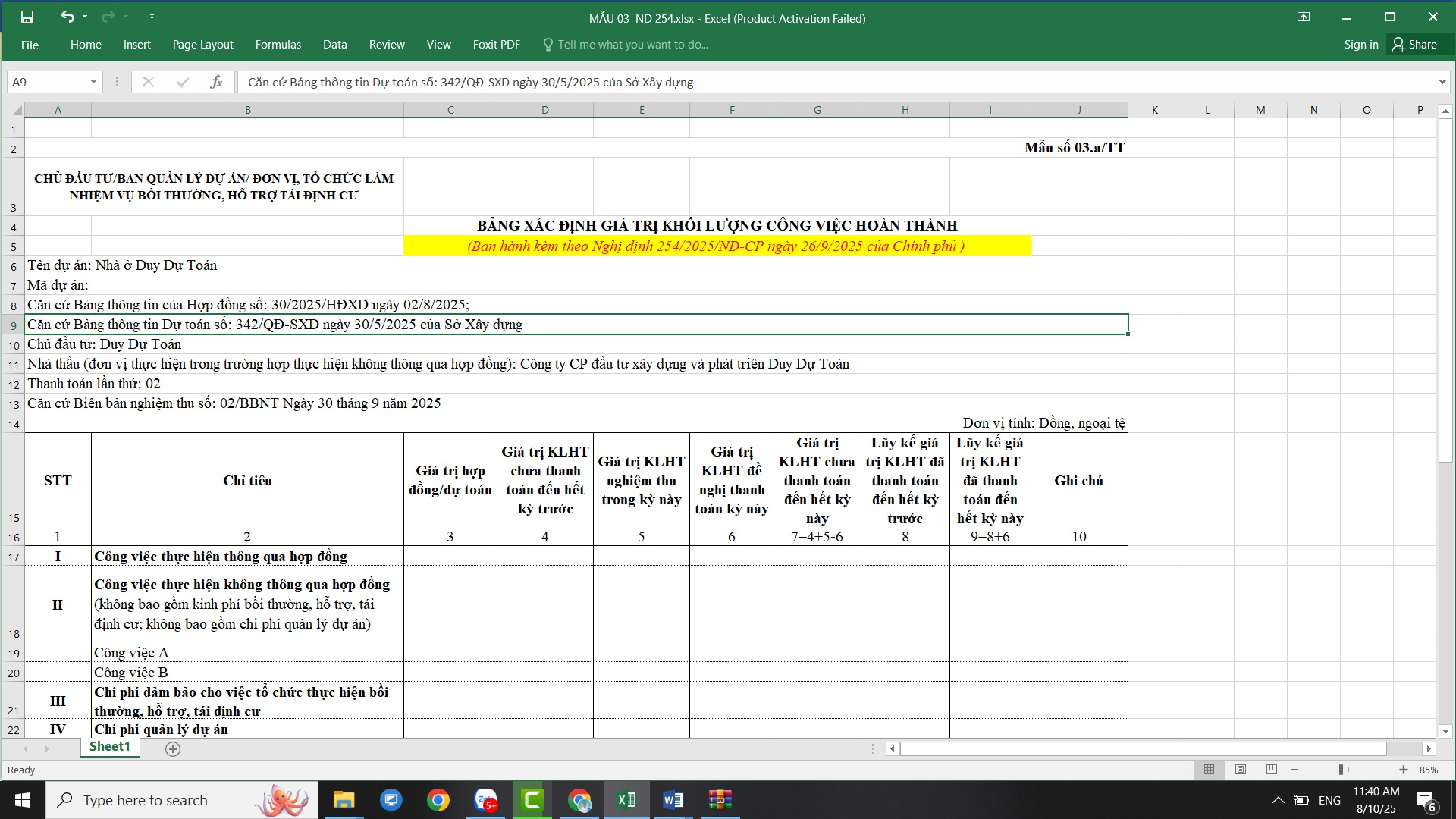The height and width of the screenshot is (819, 1456).
Task: Switch to Page Layout view in status bar
Action: [1241, 770]
